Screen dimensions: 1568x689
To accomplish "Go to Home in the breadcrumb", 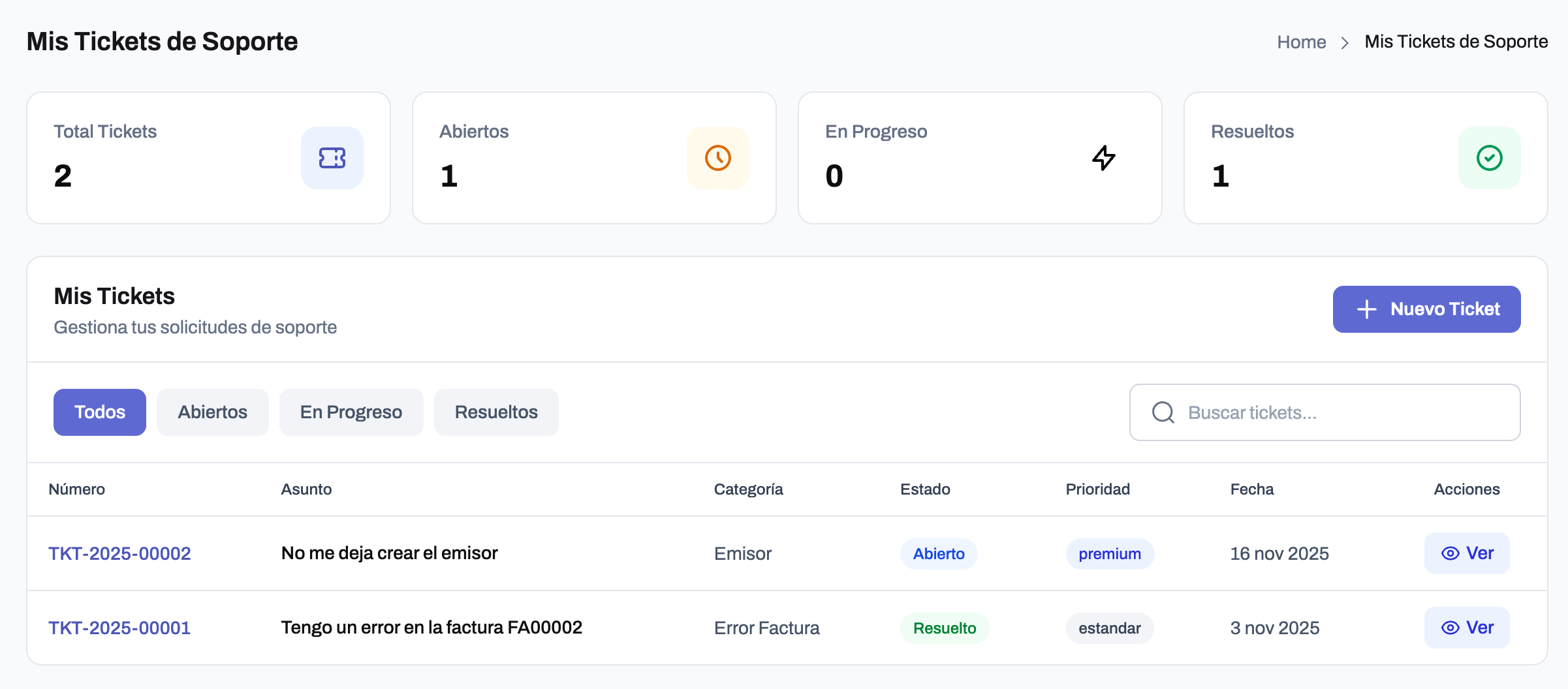I will pos(1301,42).
